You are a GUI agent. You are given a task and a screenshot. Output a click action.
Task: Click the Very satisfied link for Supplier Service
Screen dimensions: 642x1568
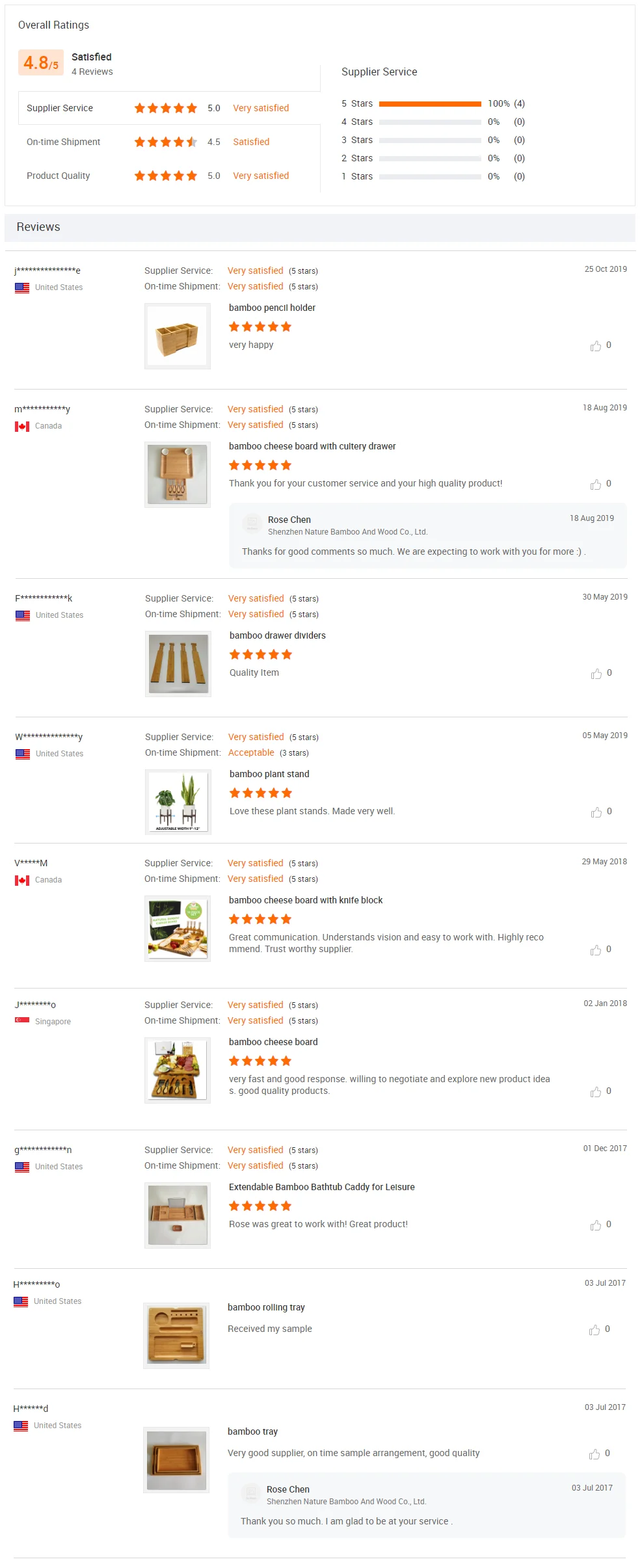[260, 108]
